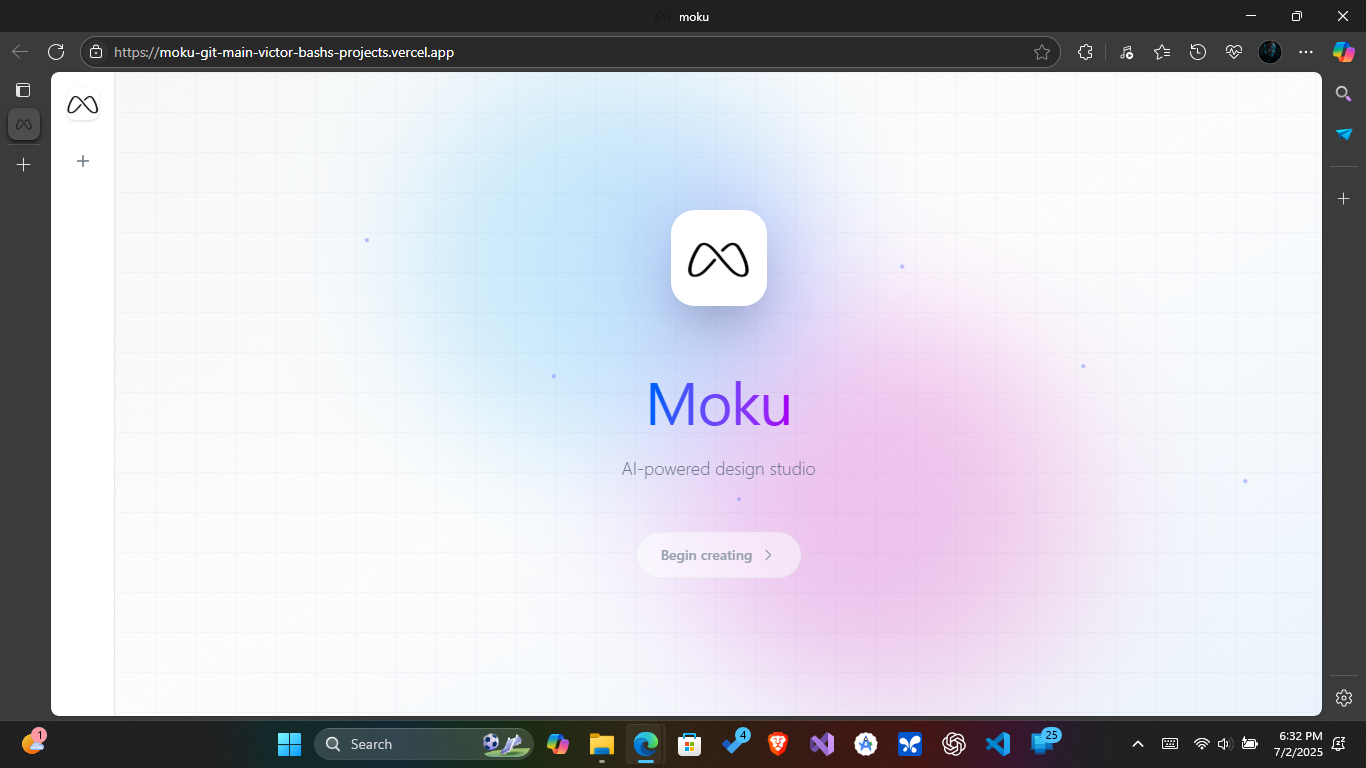This screenshot has height=768, width=1366.
Task: Open the sidebar search icon
Action: point(1343,93)
